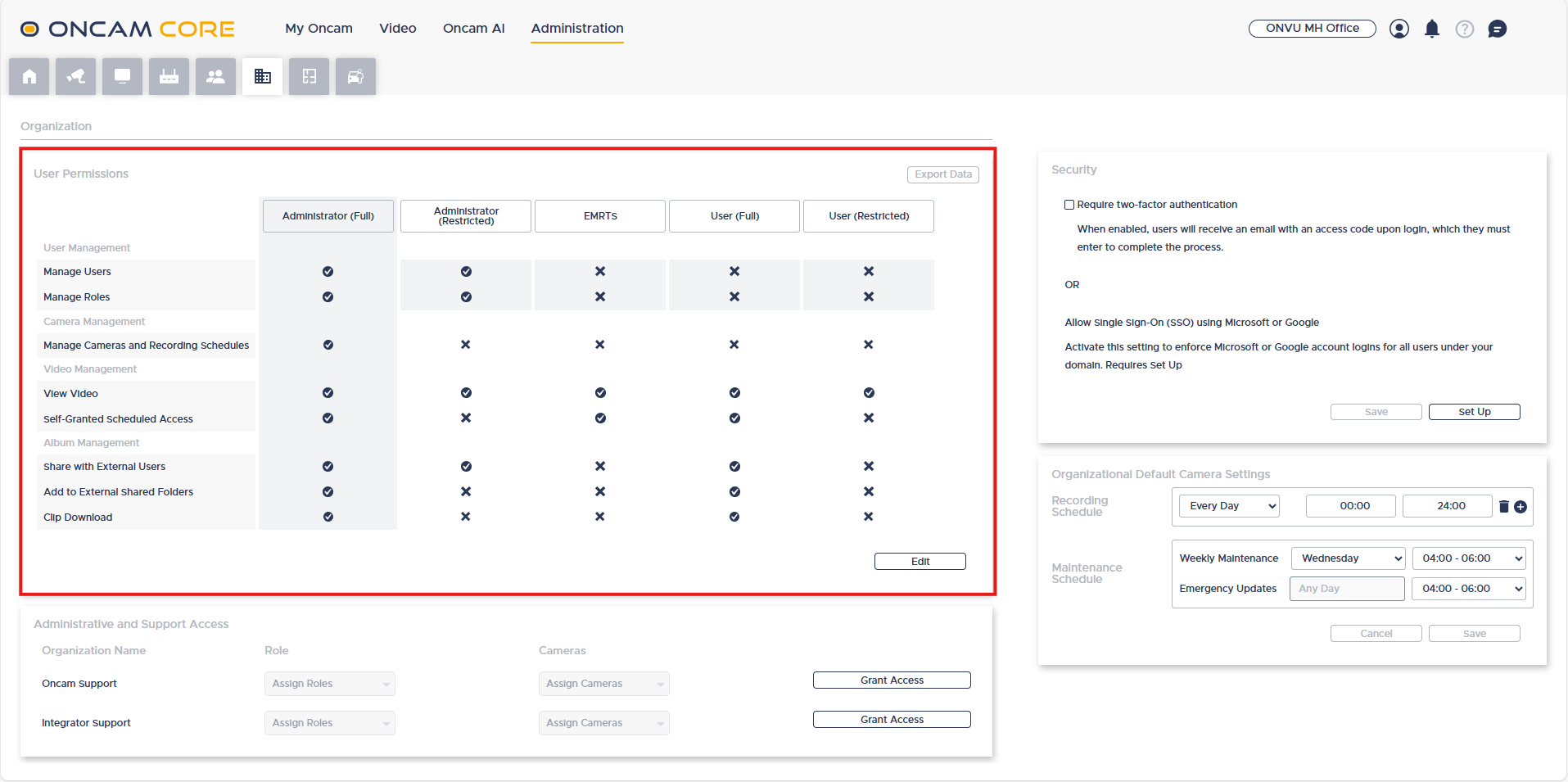Enable Require two-factor authentication checkbox
This screenshot has width=1568, height=782.
pos(1069,205)
